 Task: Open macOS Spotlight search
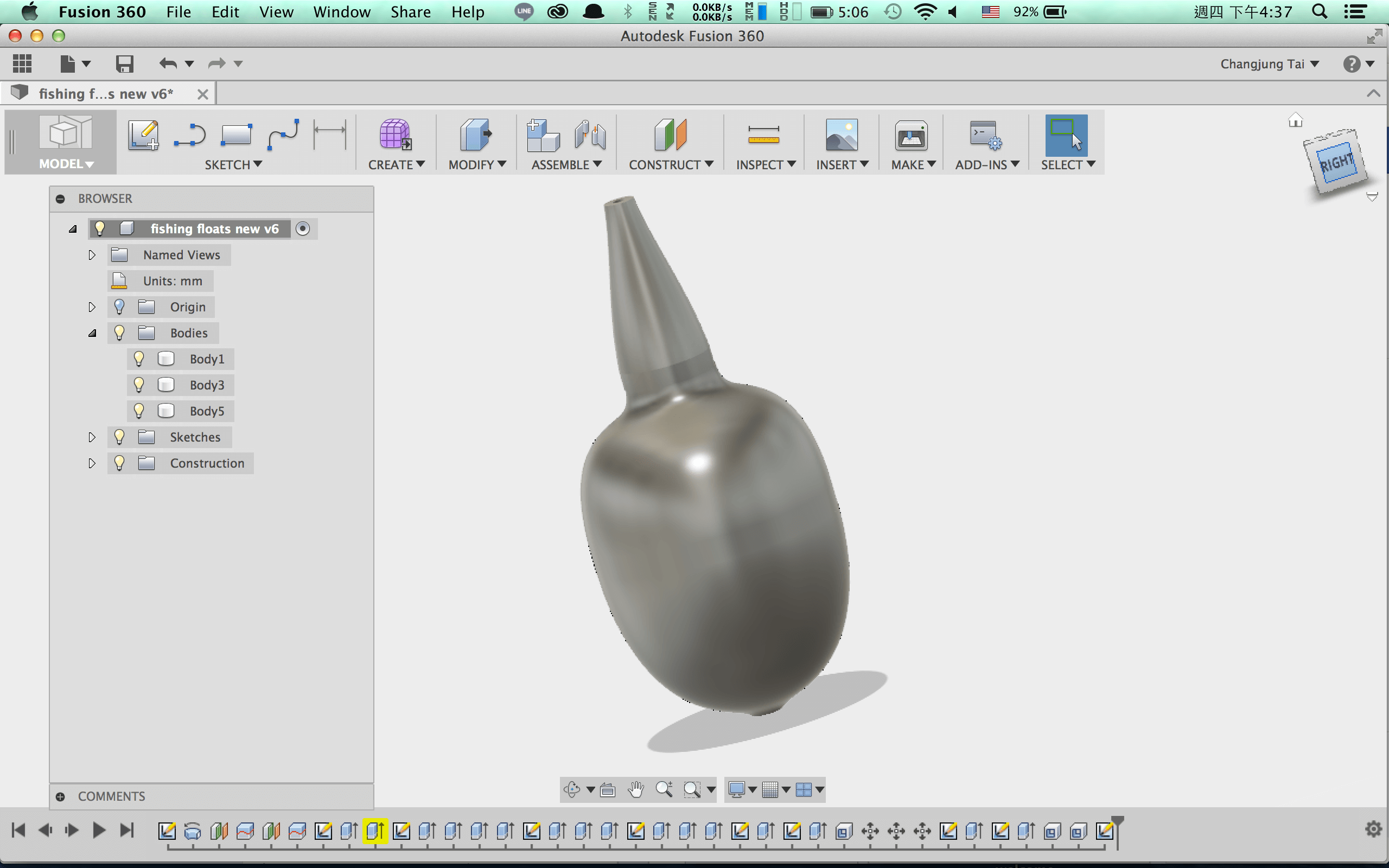1319,12
